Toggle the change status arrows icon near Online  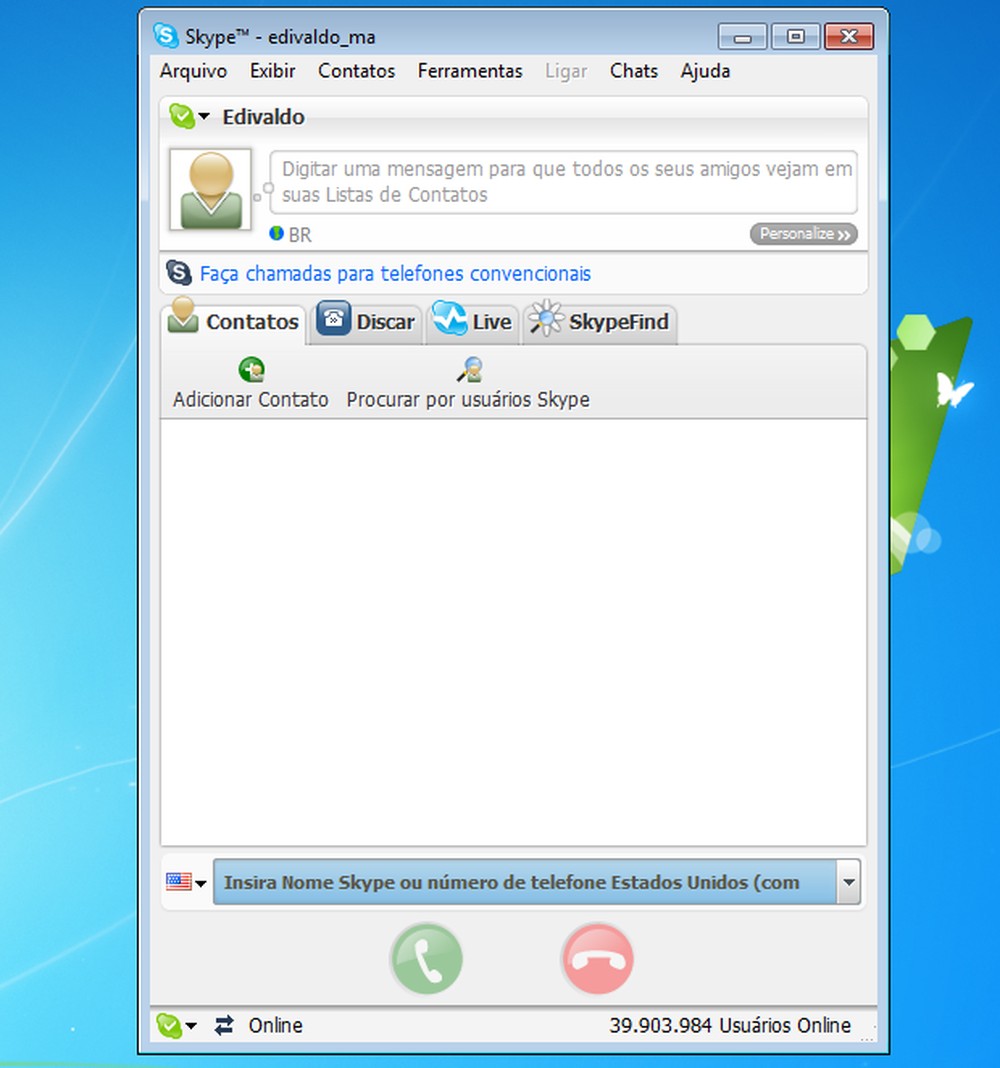222,1025
